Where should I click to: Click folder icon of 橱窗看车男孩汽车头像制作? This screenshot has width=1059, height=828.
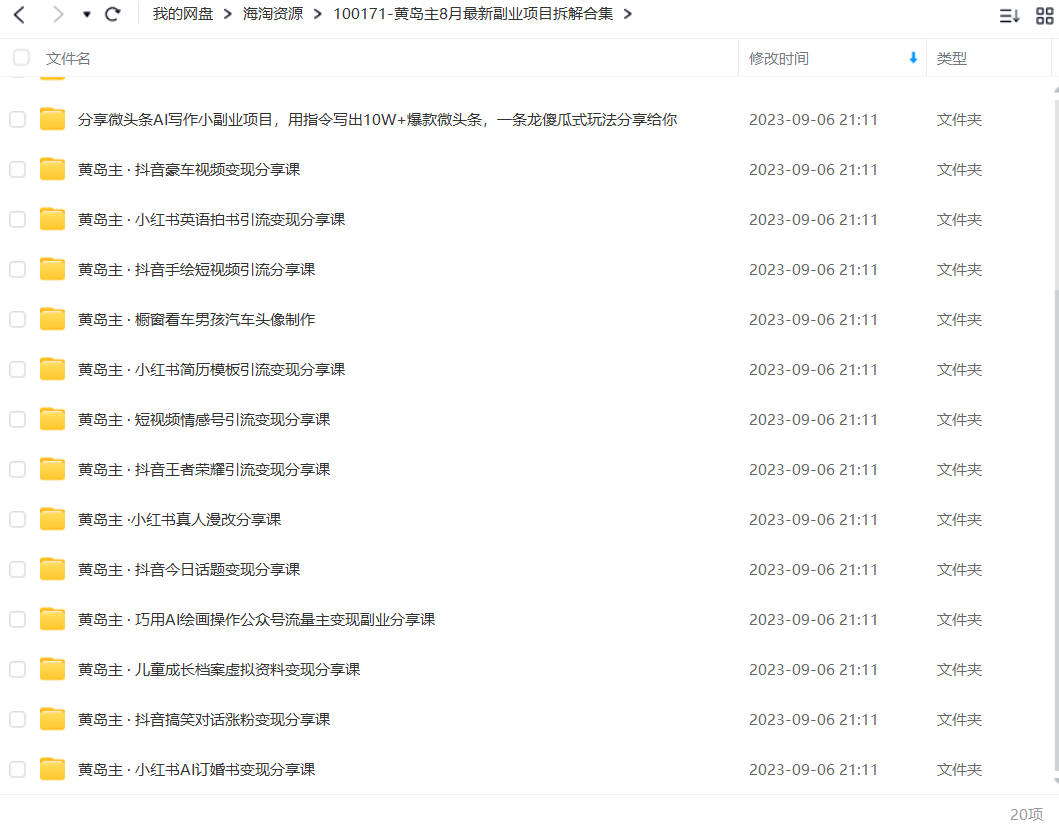coord(52,319)
